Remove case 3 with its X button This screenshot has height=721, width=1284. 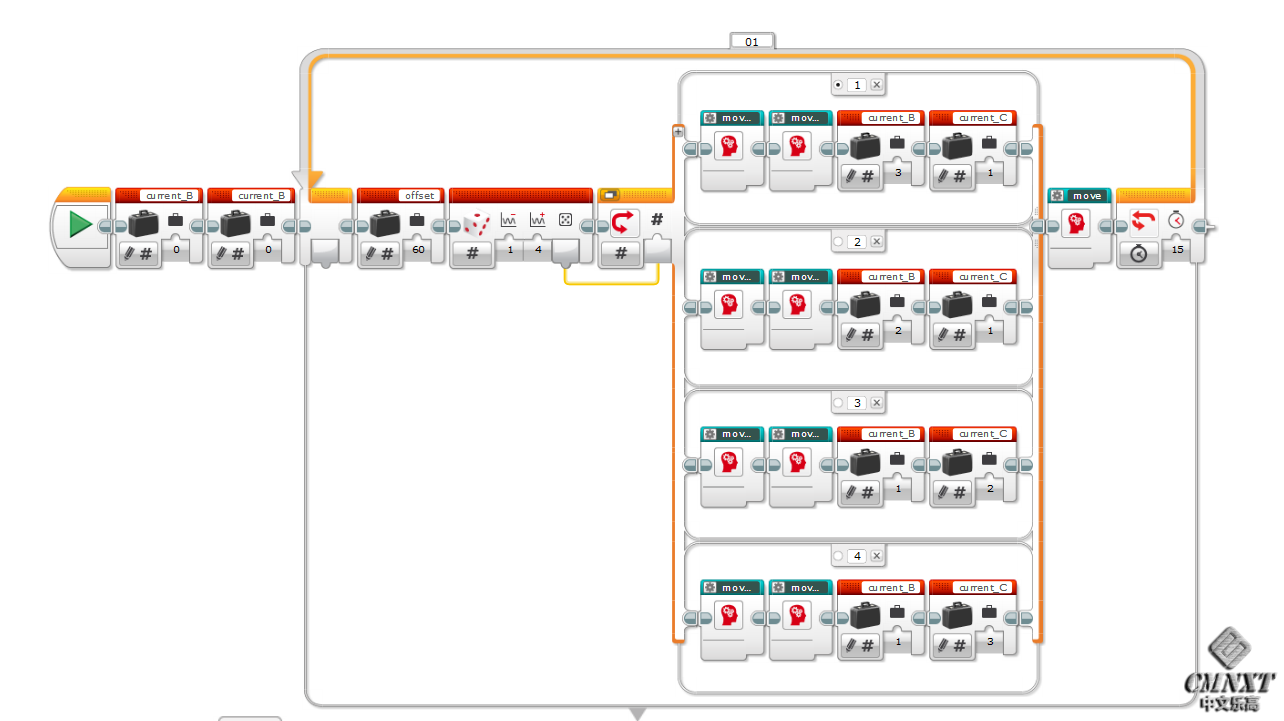(x=876, y=403)
